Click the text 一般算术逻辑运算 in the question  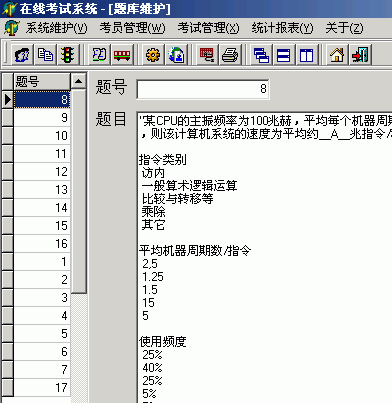(x=189, y=185)
